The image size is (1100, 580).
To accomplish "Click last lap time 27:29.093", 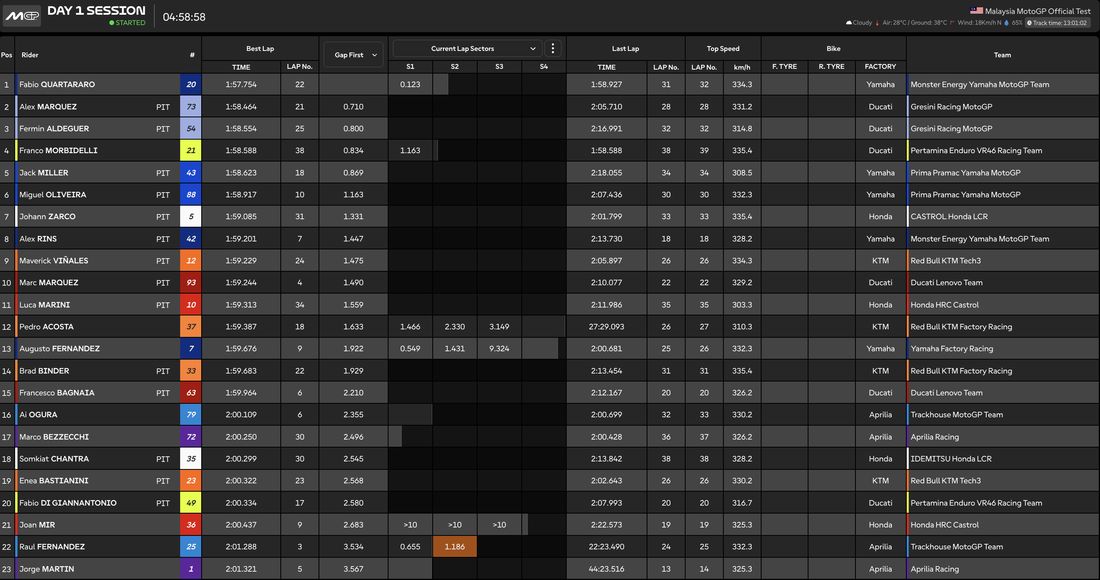I will [x=606, y=326].
